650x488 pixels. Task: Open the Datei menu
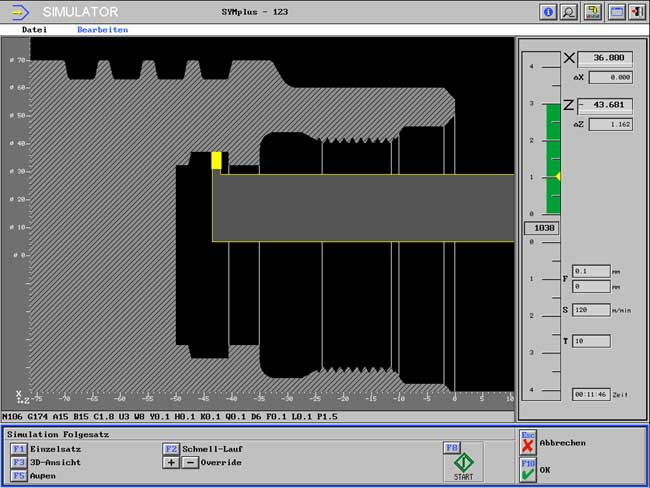coord(34,30)
